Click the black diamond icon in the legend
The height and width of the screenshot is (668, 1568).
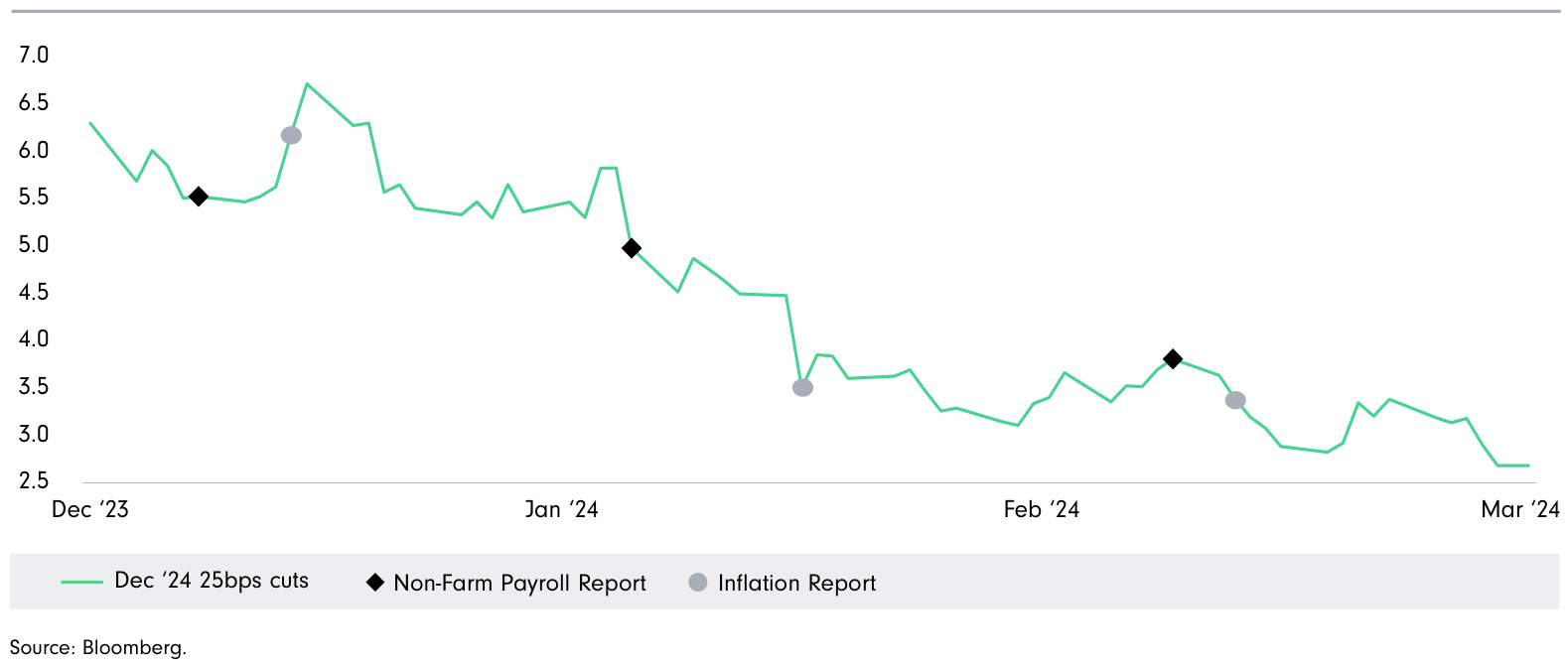click(375, 583)
